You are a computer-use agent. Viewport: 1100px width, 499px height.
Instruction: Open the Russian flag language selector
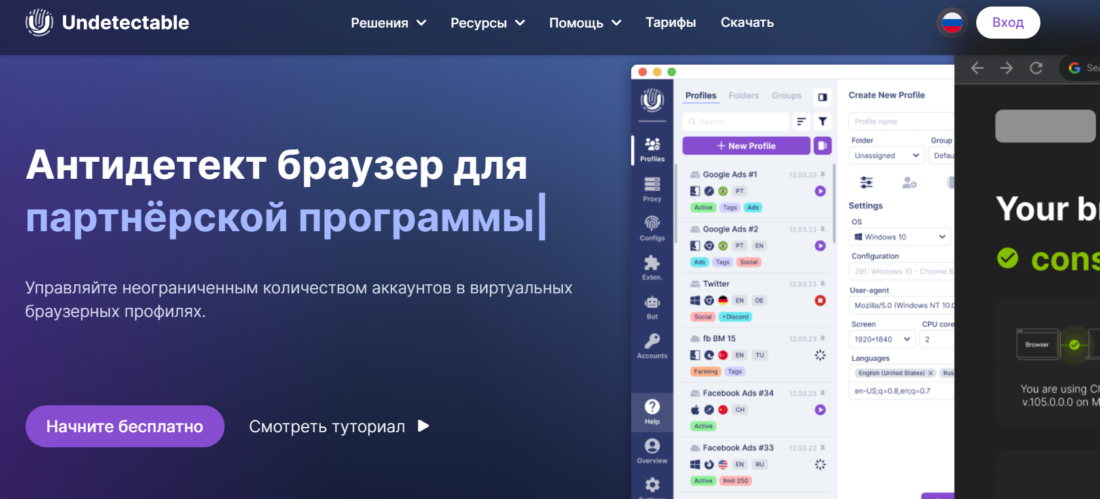coord(952,22)
